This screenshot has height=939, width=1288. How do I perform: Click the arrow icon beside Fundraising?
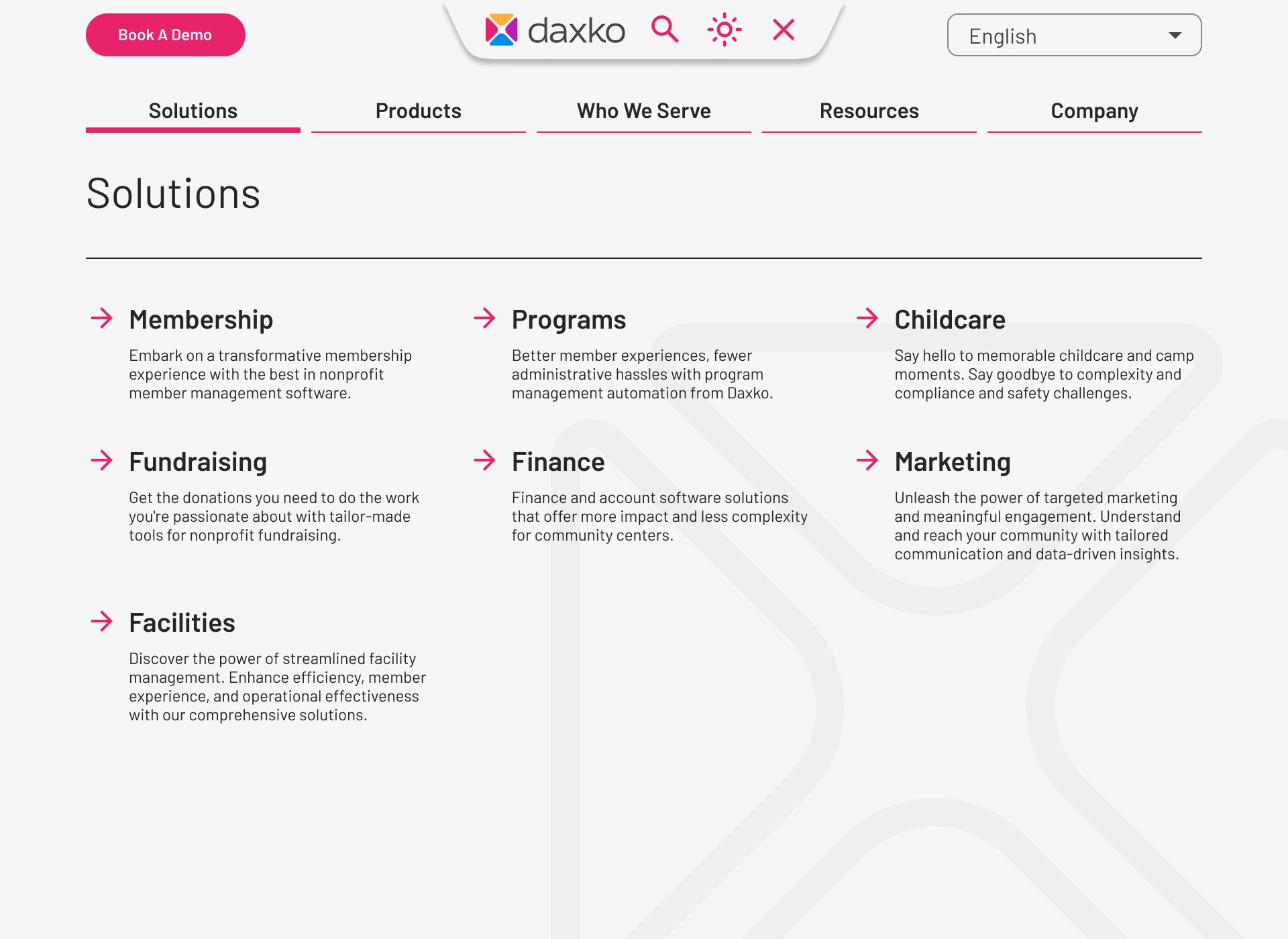[x=102, y=460]
